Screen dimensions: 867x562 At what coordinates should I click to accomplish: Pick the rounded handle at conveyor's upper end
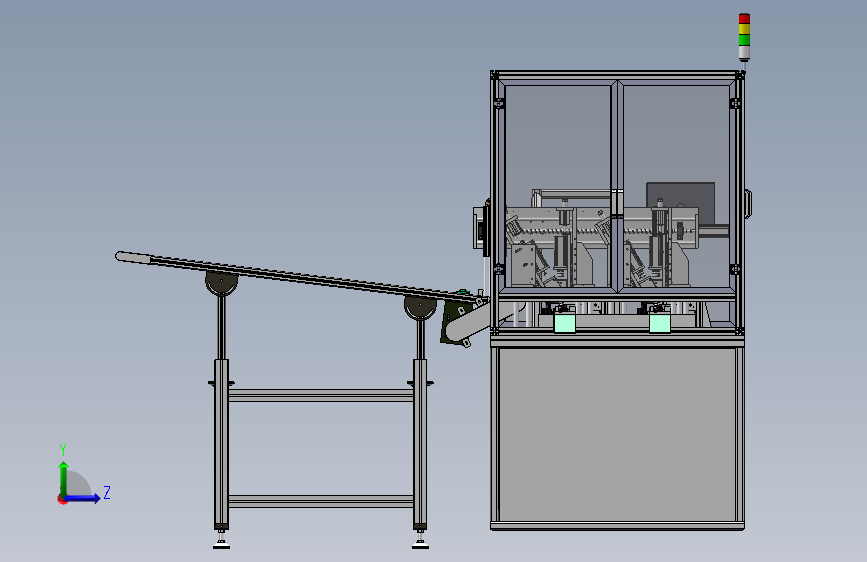pos(133,257)
